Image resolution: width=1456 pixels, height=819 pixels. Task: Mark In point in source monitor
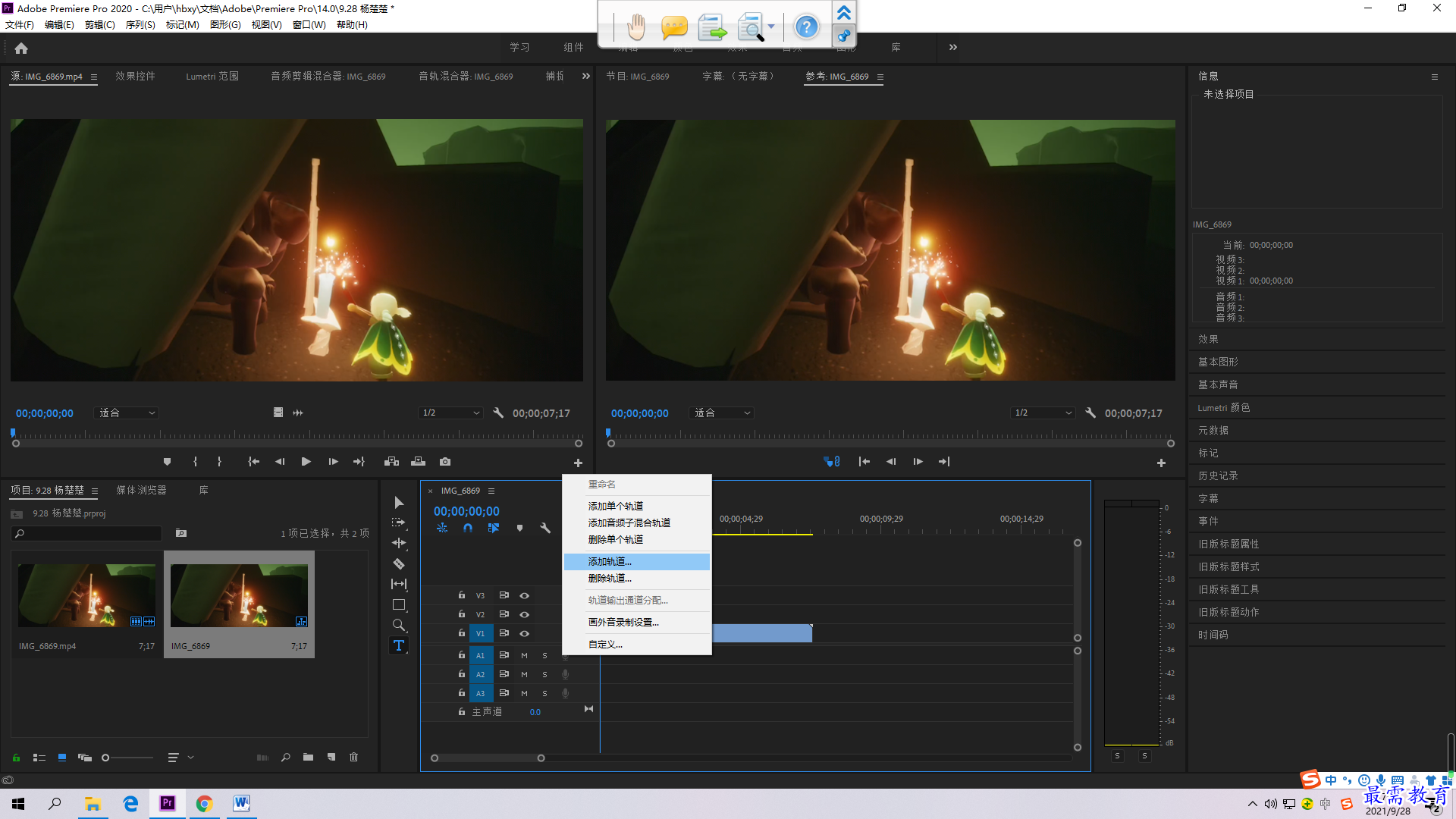point(195,462)
